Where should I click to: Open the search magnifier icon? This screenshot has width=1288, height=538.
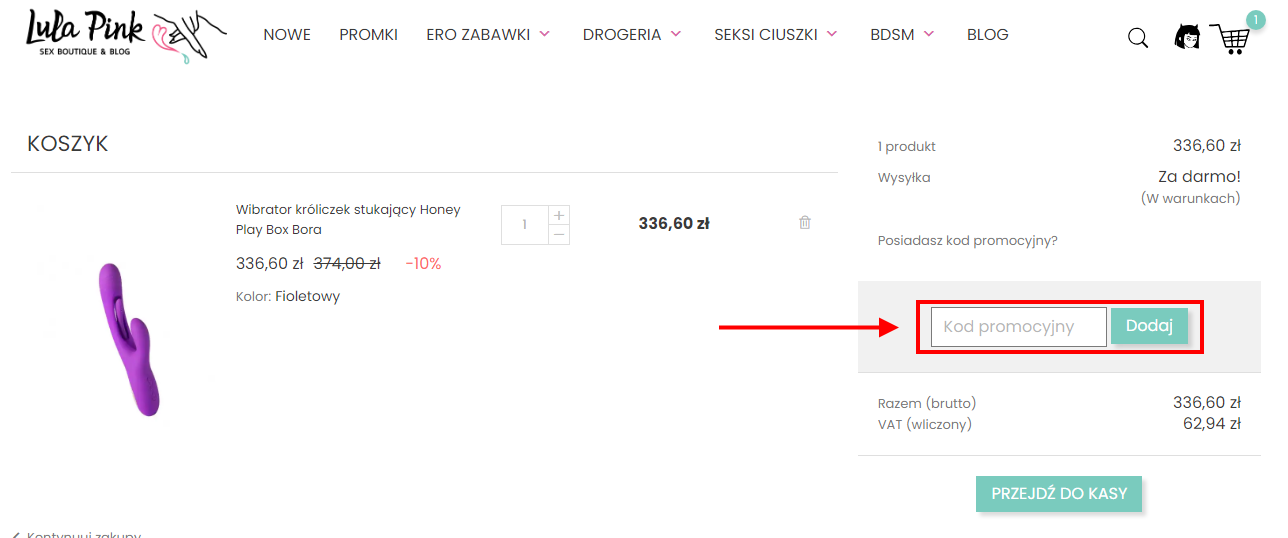[x=1137, y=38]
